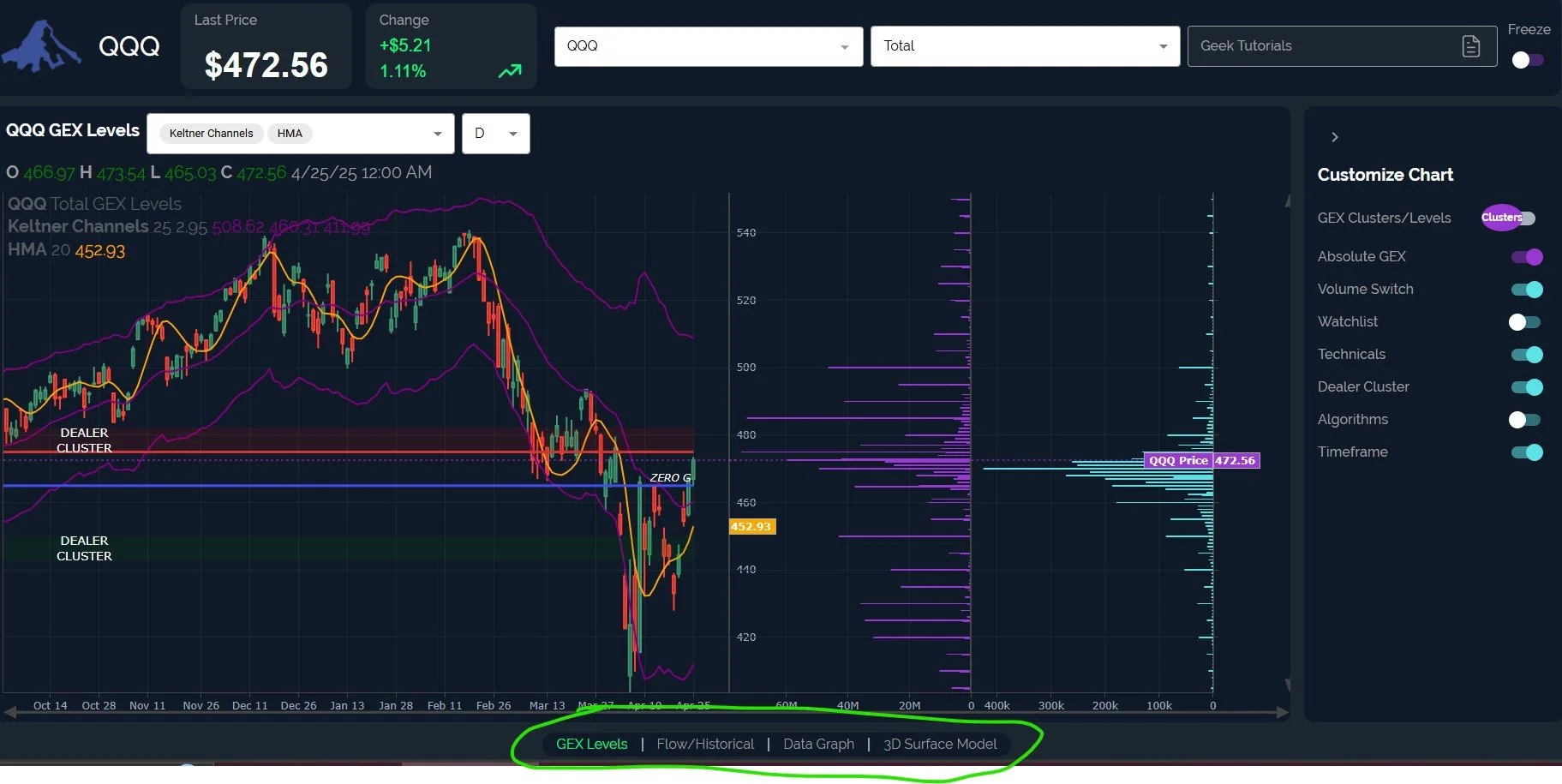Enable the Algorithms toggle
The image size is (1562, 784).
pos(1524,420)
